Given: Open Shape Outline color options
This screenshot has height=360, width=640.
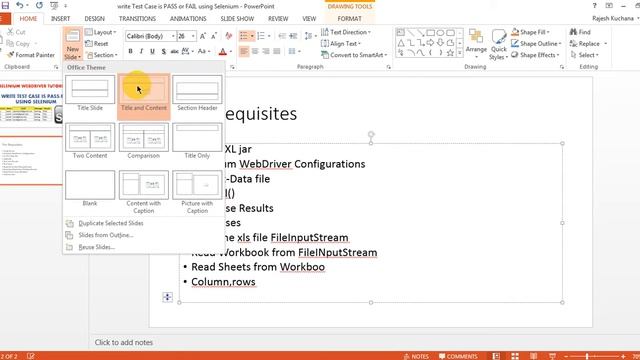Looking at the screenshot, I should point(536,43).
